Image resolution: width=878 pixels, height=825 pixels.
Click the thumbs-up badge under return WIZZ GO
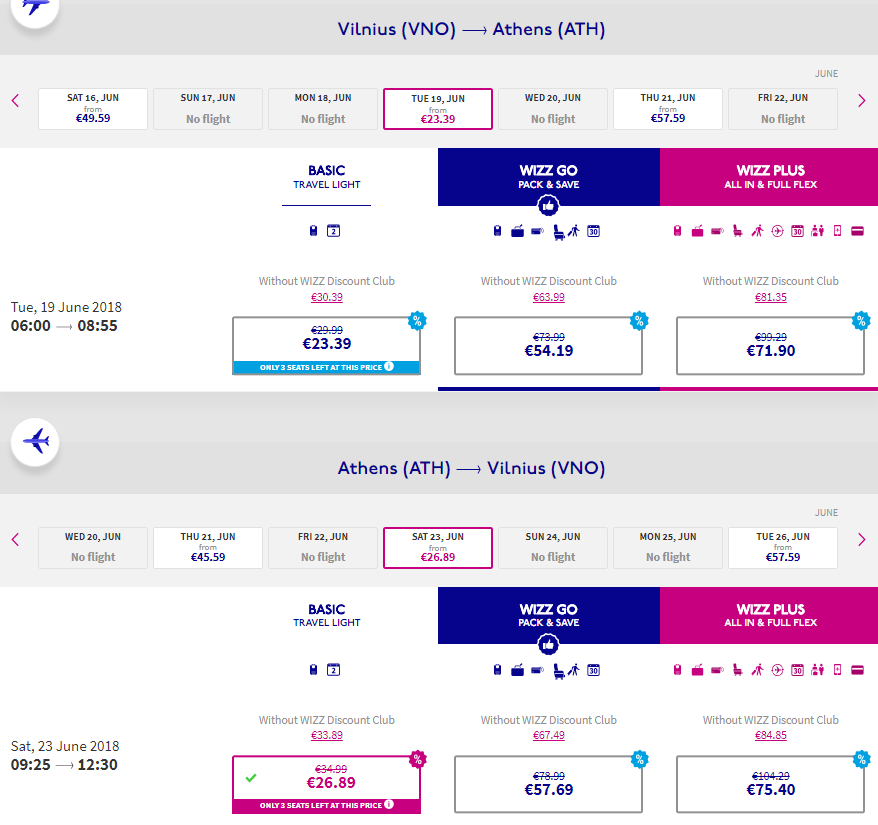pos(548,645)
